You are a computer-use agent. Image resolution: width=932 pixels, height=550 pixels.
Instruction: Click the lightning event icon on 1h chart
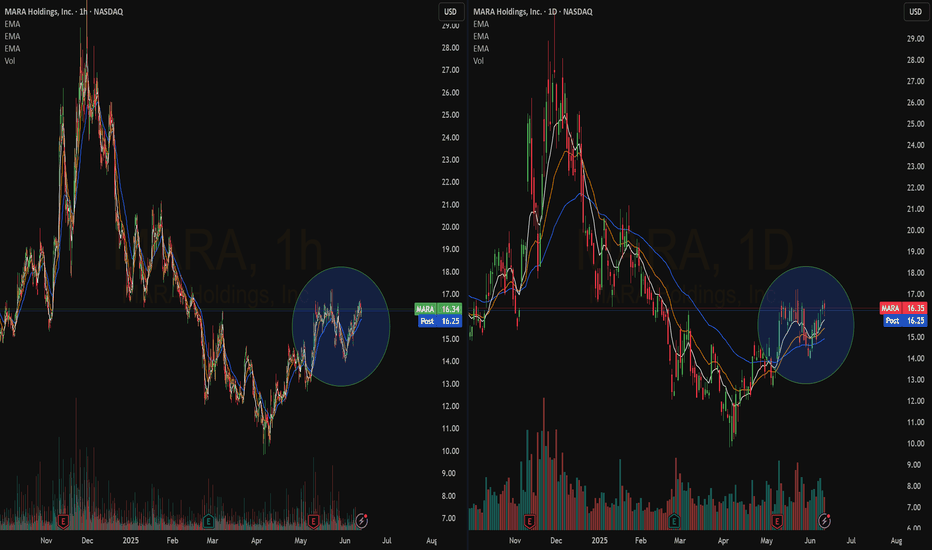pos(361,521)
